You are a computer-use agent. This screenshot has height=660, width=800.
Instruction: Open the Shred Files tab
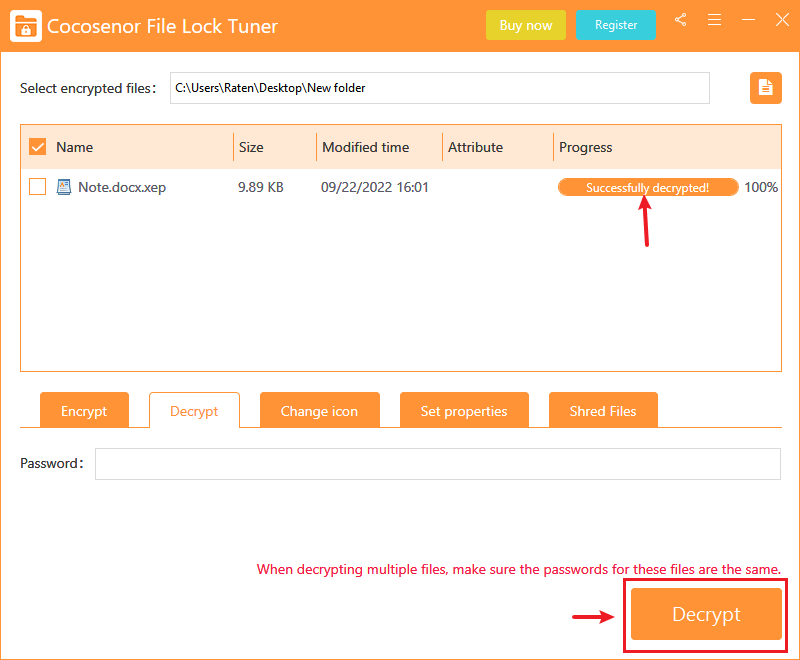603,410
